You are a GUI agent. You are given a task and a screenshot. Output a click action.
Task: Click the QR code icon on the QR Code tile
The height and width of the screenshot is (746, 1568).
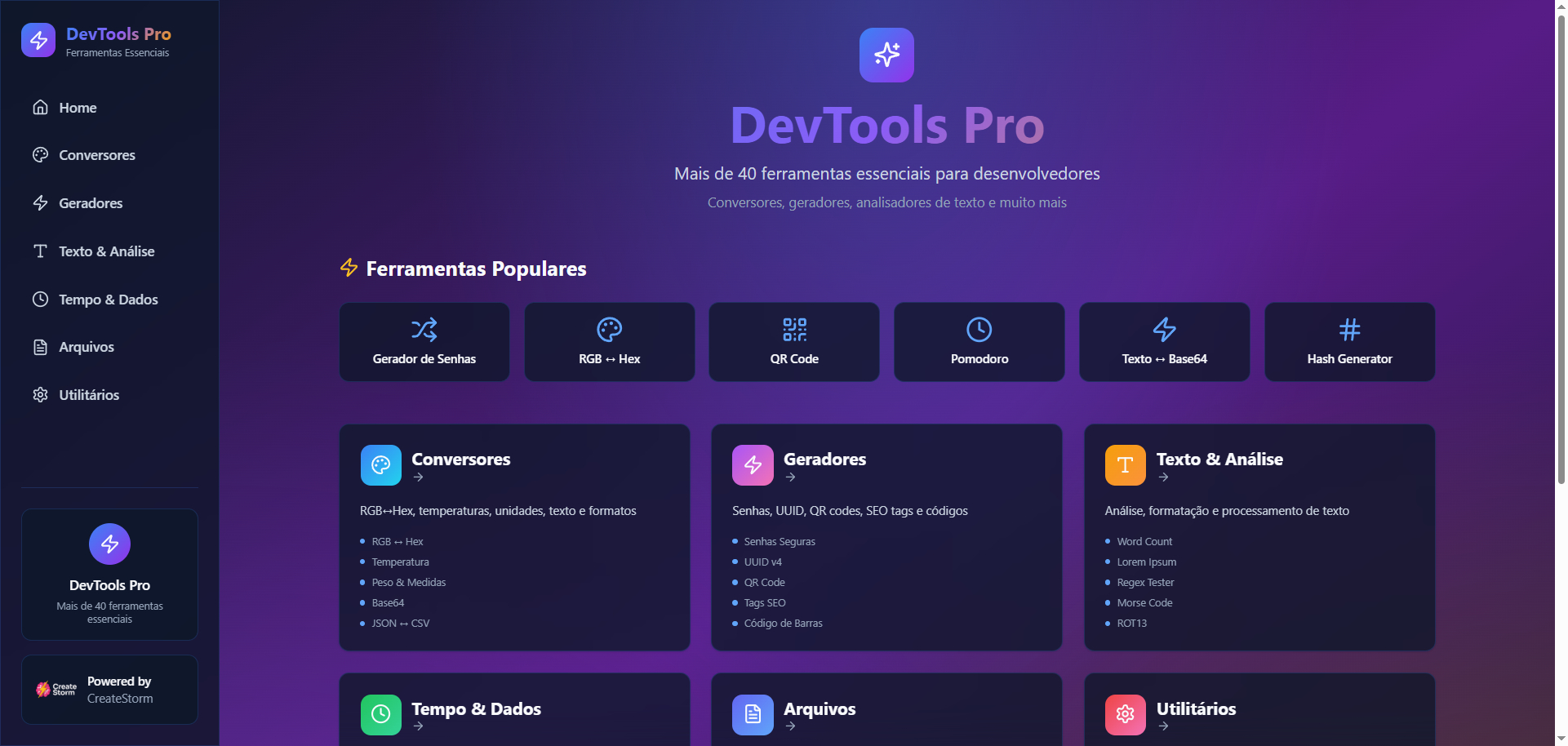[x=794, y=330]
